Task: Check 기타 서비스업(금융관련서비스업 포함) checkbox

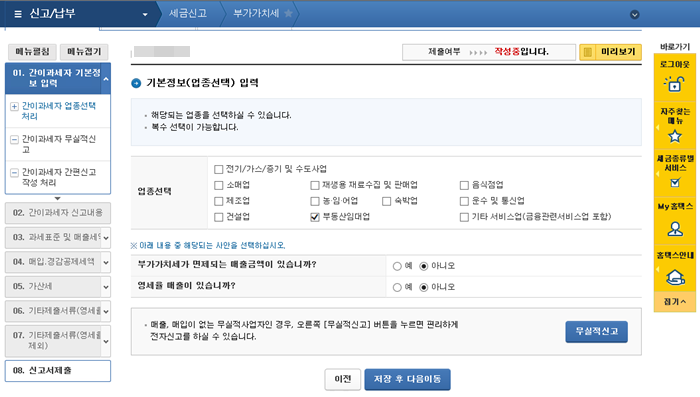Action: coord(464,217)
